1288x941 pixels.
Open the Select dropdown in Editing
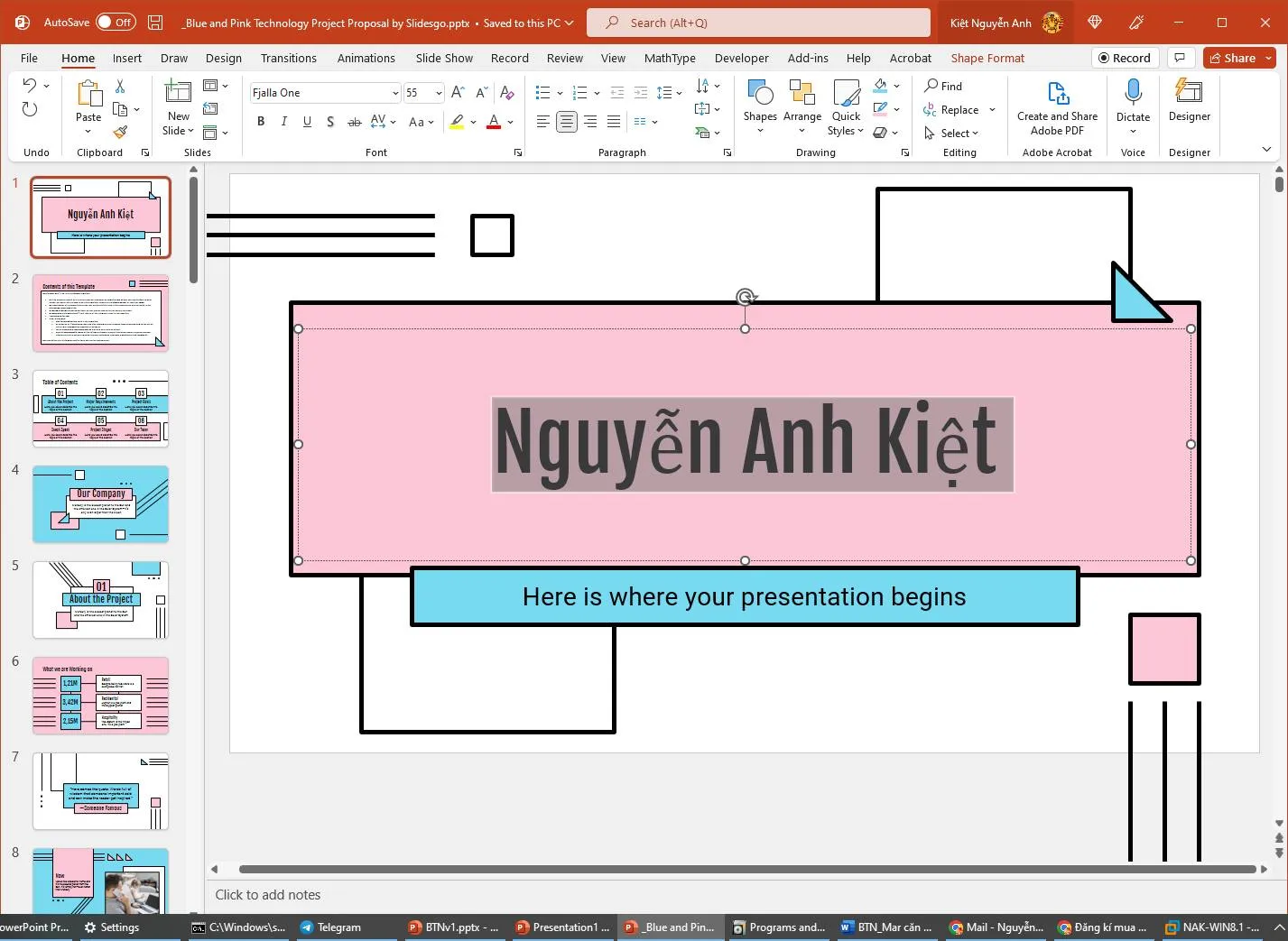pos(959,134)
